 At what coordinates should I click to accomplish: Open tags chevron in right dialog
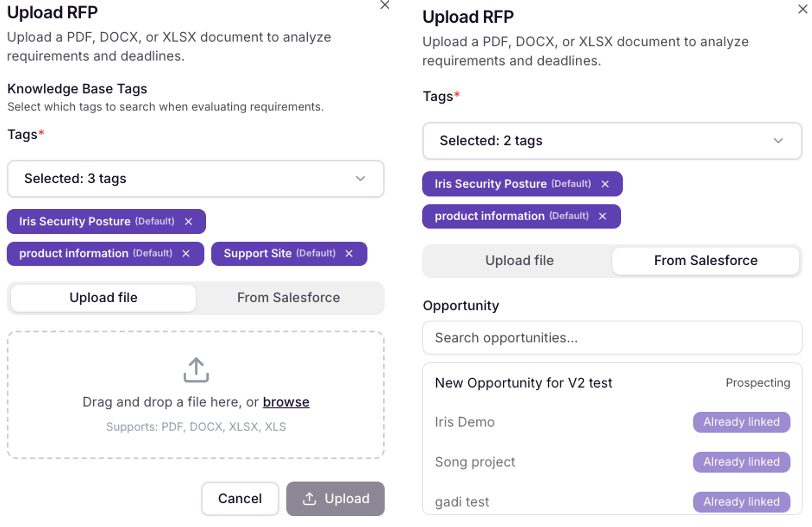pos(778,141)
